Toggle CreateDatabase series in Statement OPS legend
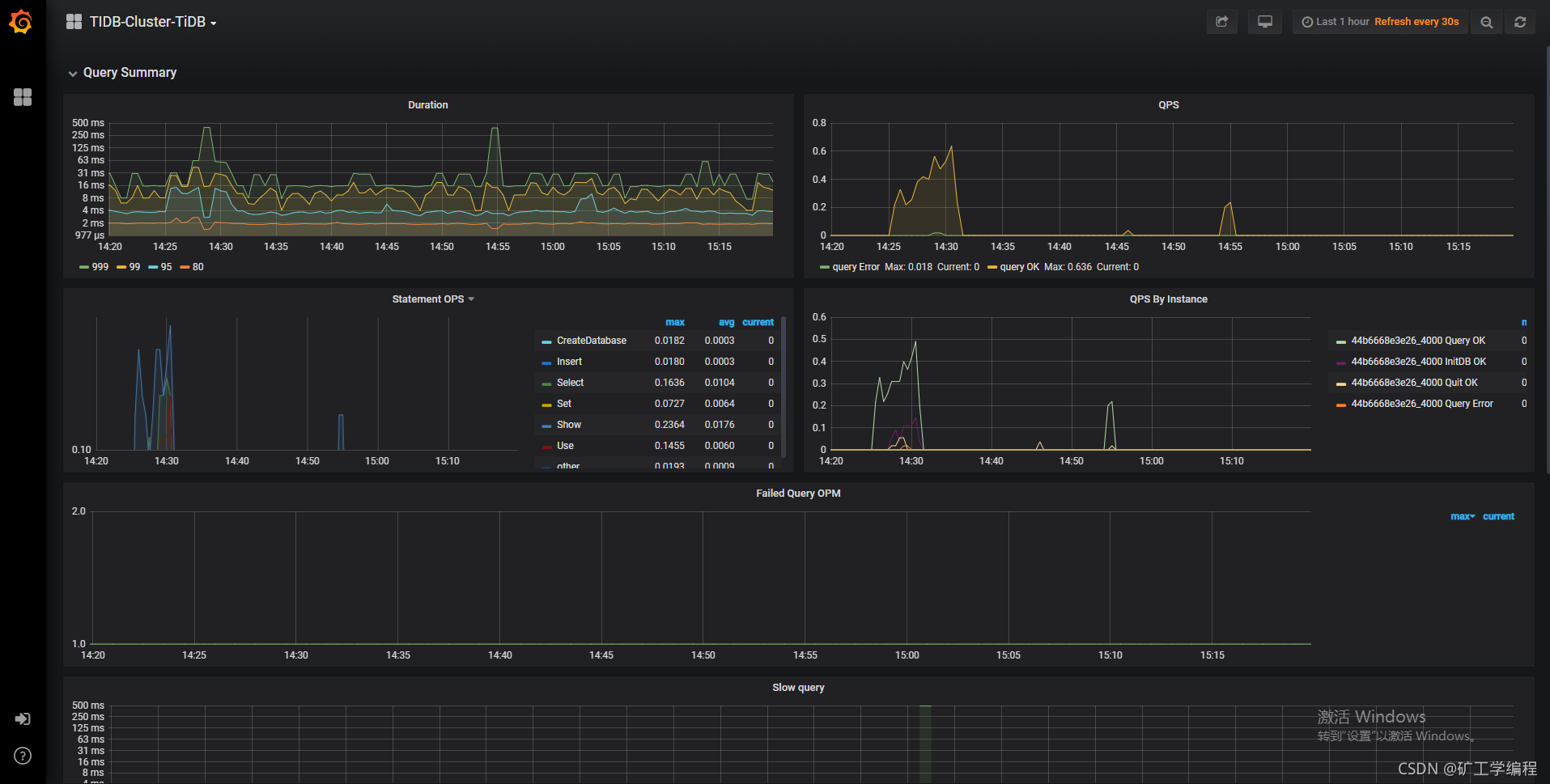The image size is (1550, 784). pos(592,341)
